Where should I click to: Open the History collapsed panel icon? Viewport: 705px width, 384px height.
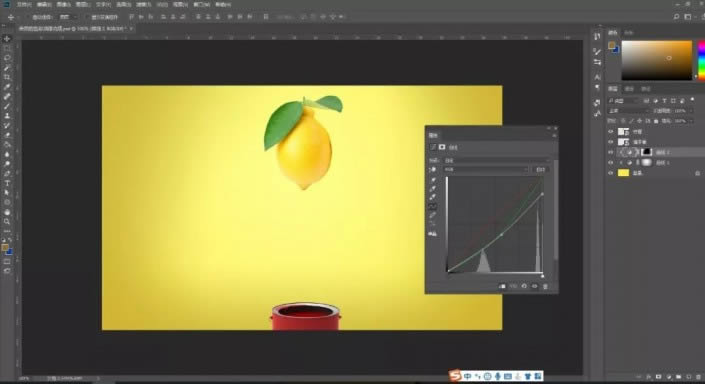click(597, 36)
